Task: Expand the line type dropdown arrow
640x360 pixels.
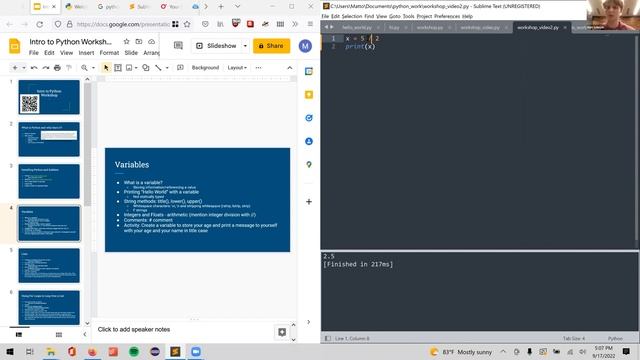Action: pos(167,68)
